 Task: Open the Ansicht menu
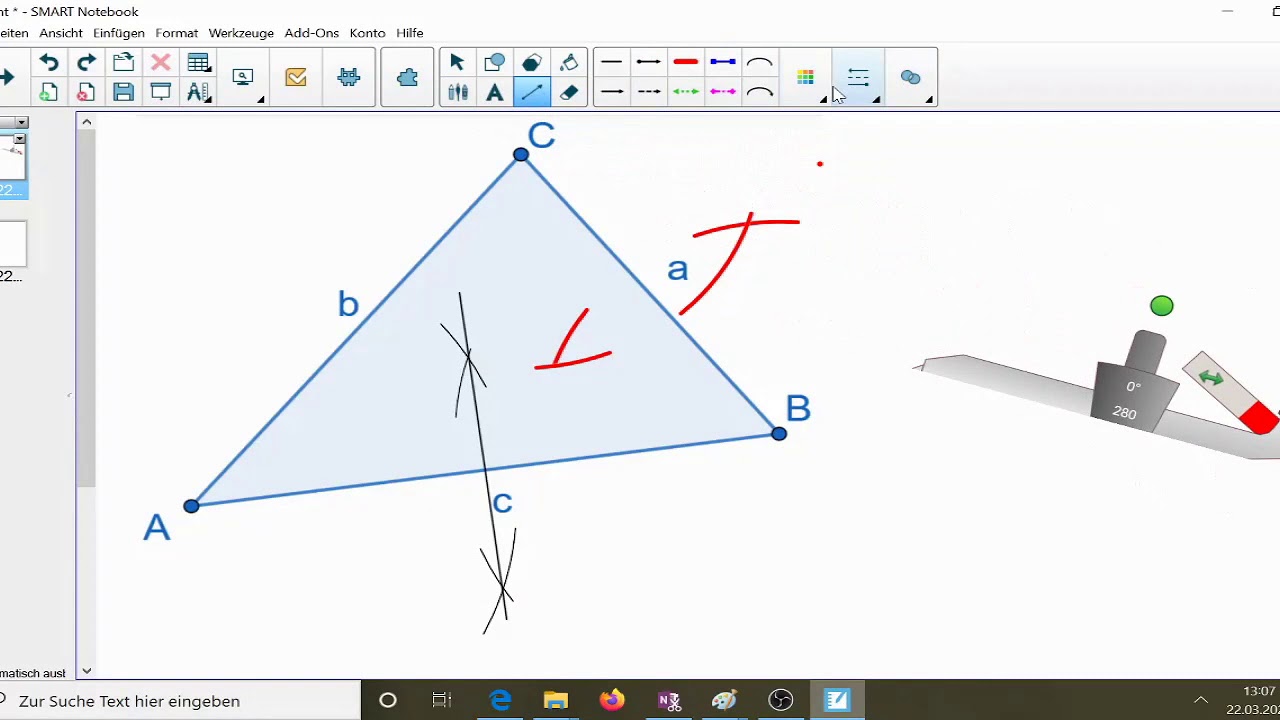61,33
